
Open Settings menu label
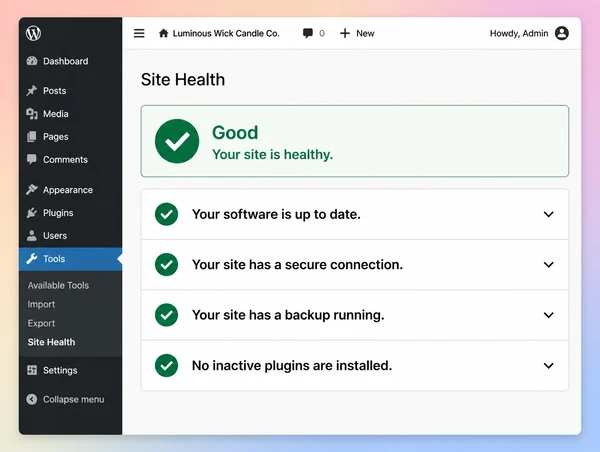point(60,370)
